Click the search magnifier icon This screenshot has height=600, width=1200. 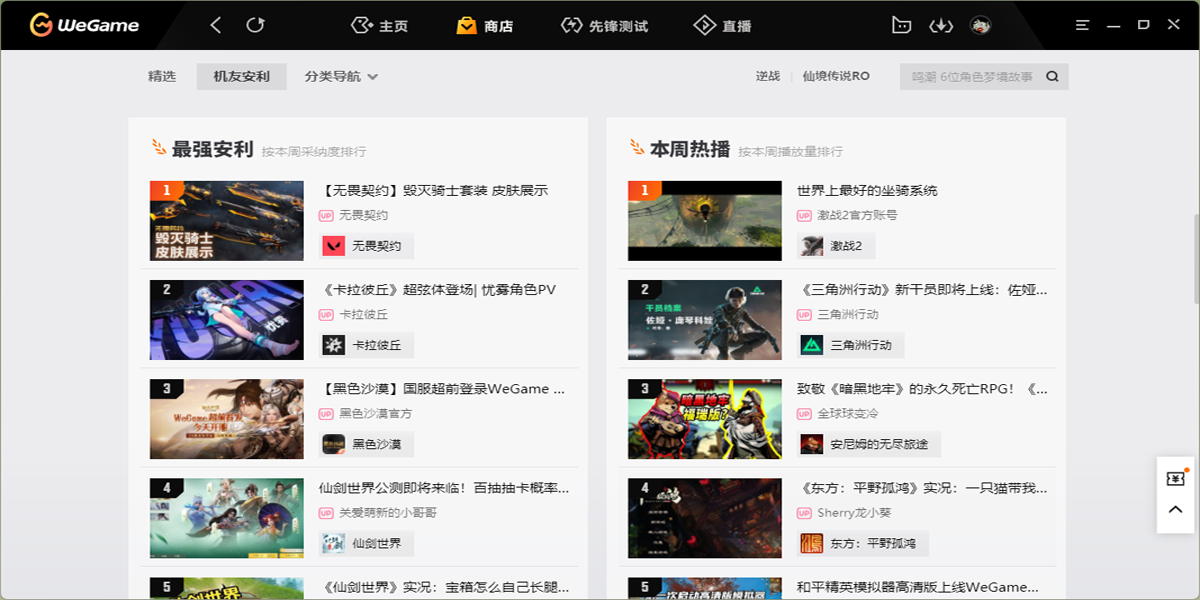tap(1052, 77)
